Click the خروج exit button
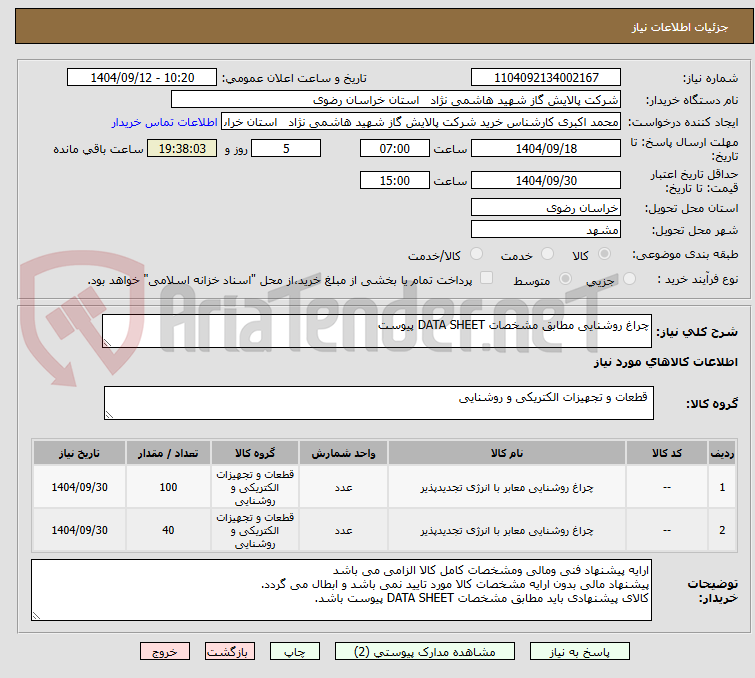The image size is (755, 678). click(x=165, y=652)
